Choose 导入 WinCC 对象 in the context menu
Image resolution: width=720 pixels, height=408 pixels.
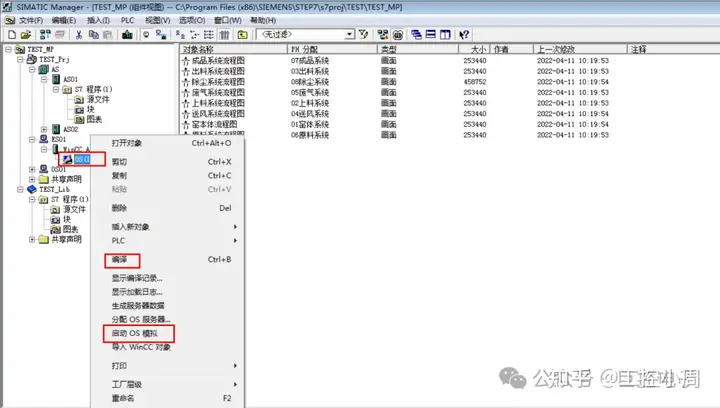(168, 347)
